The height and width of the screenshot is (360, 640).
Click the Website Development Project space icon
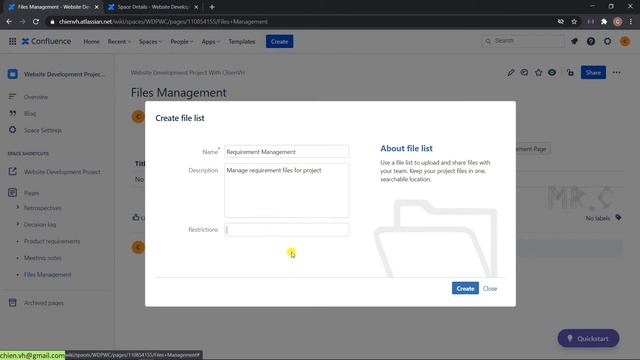point(13,74)
